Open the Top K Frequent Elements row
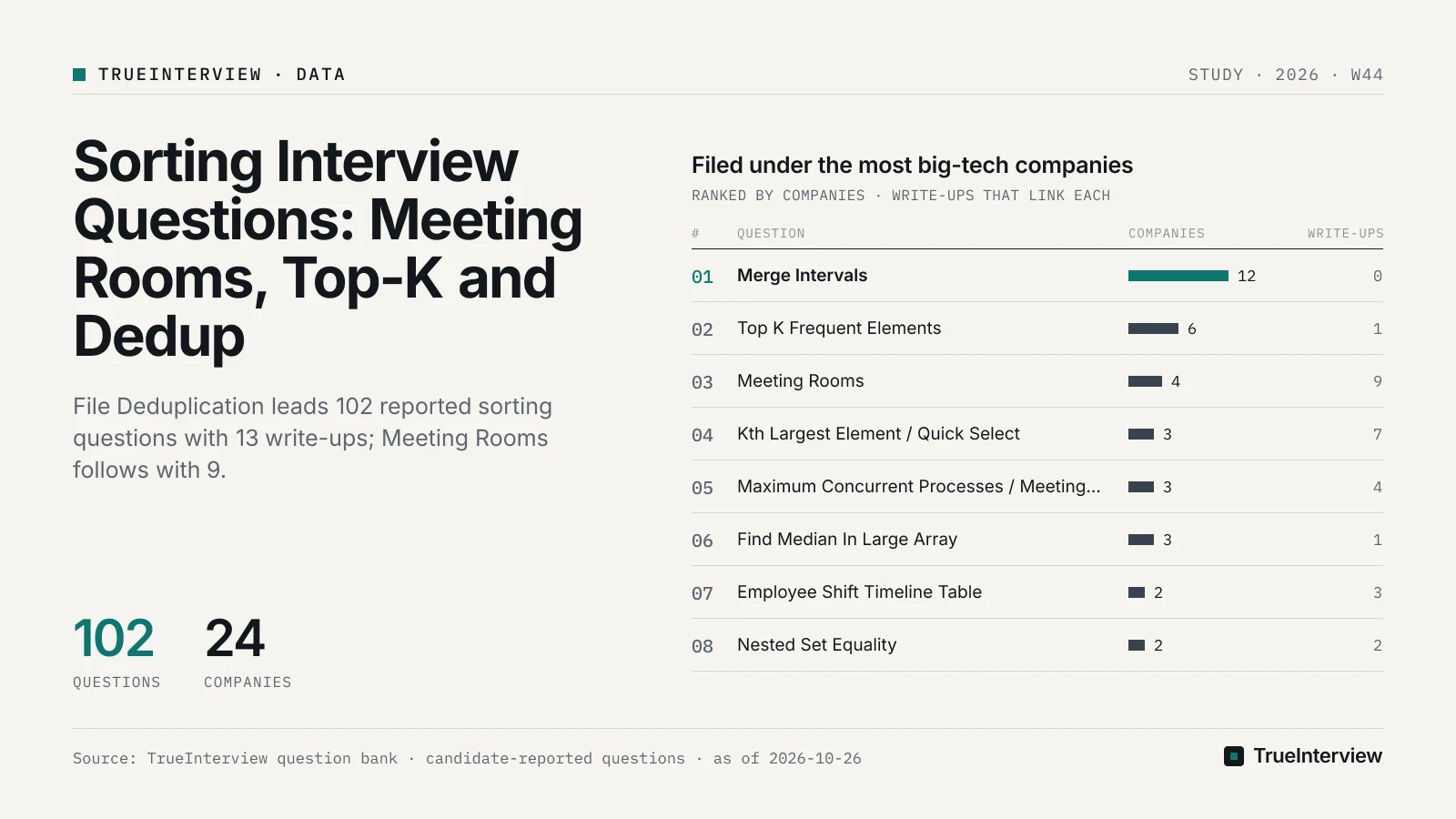The width and height of the screenshot is (1456, 819). click(1037, 329)
